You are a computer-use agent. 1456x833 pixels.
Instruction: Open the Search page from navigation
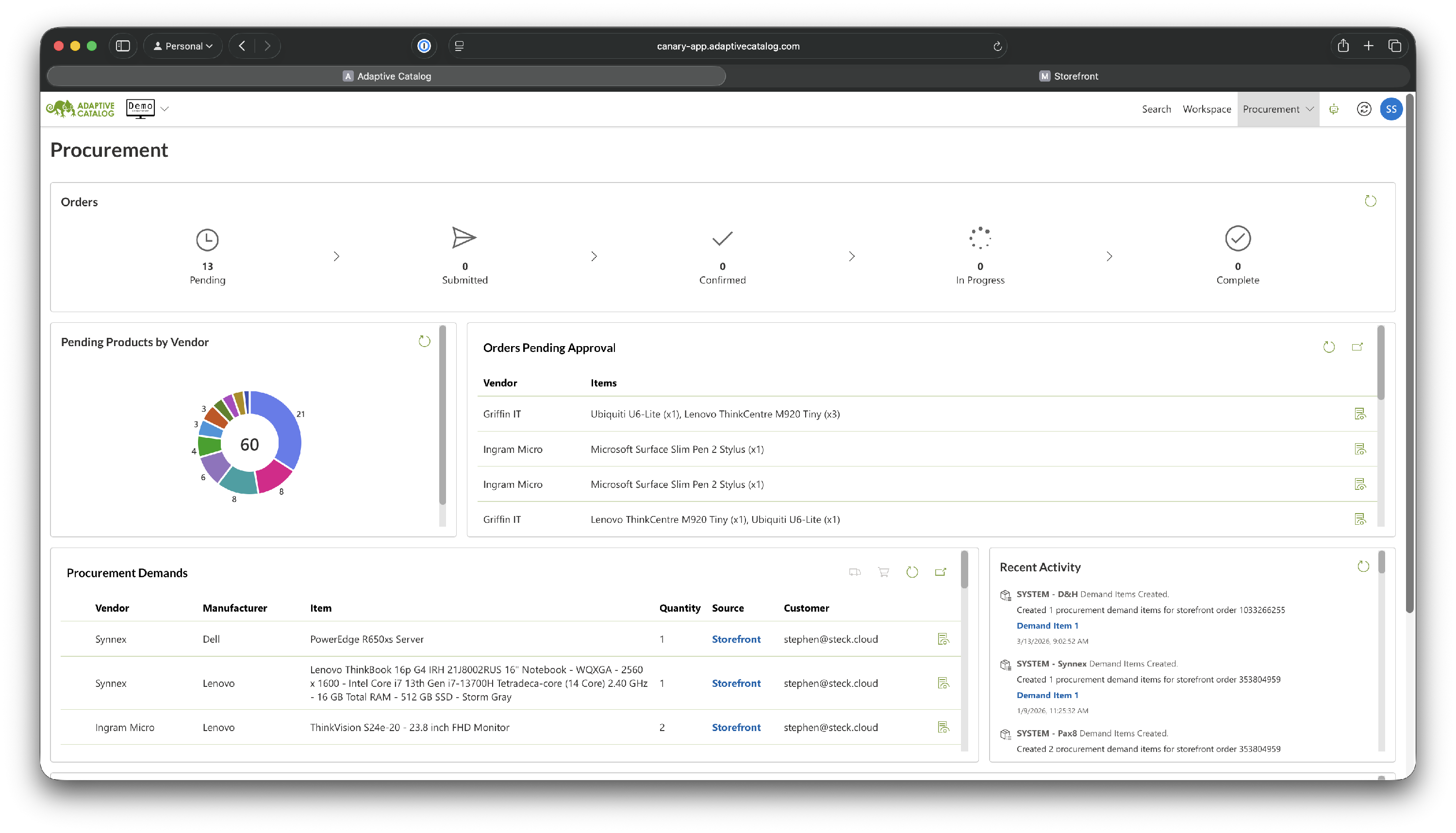1156,109
